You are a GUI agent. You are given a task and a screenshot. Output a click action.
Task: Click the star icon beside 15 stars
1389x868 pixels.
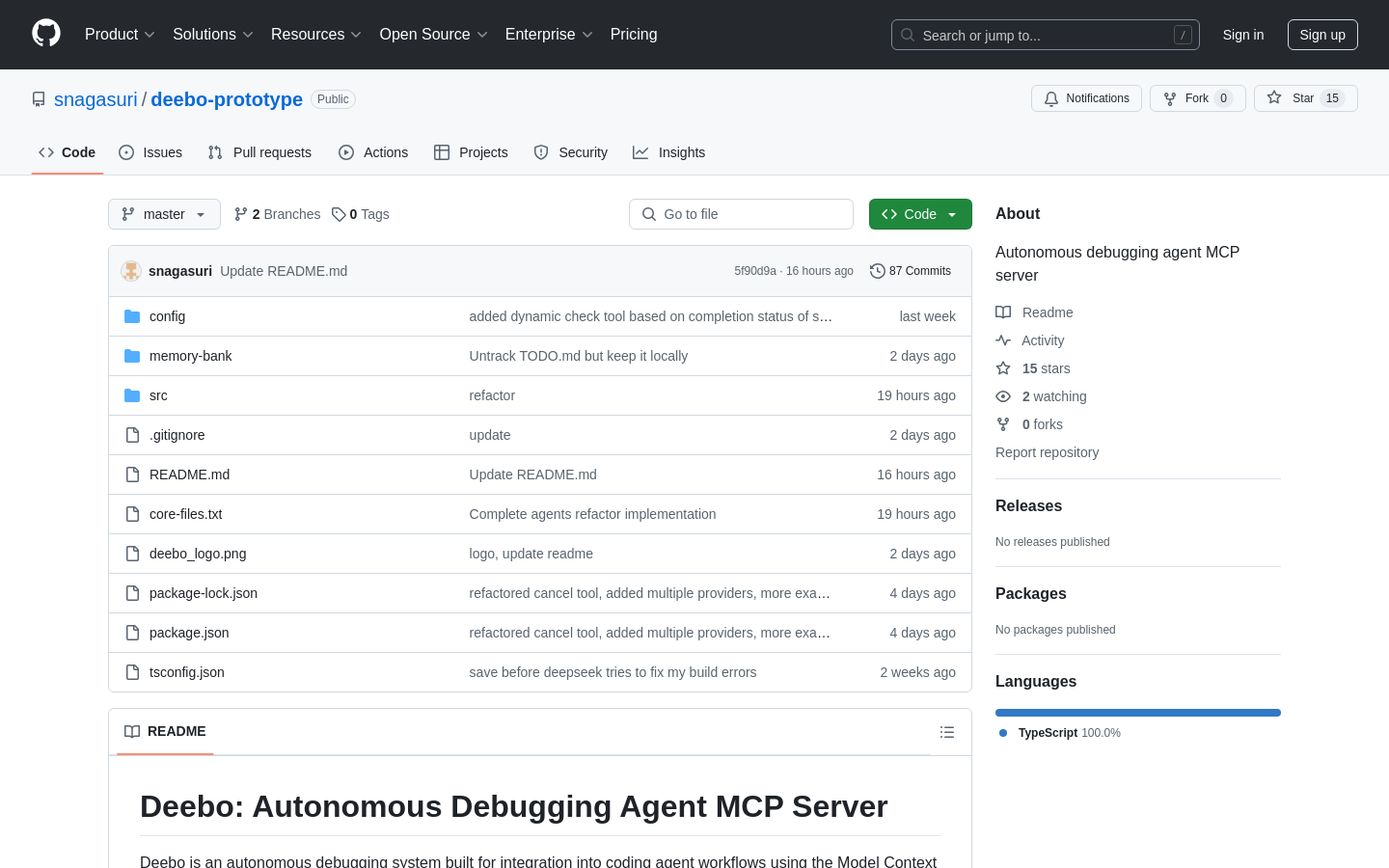[1003, 368]
